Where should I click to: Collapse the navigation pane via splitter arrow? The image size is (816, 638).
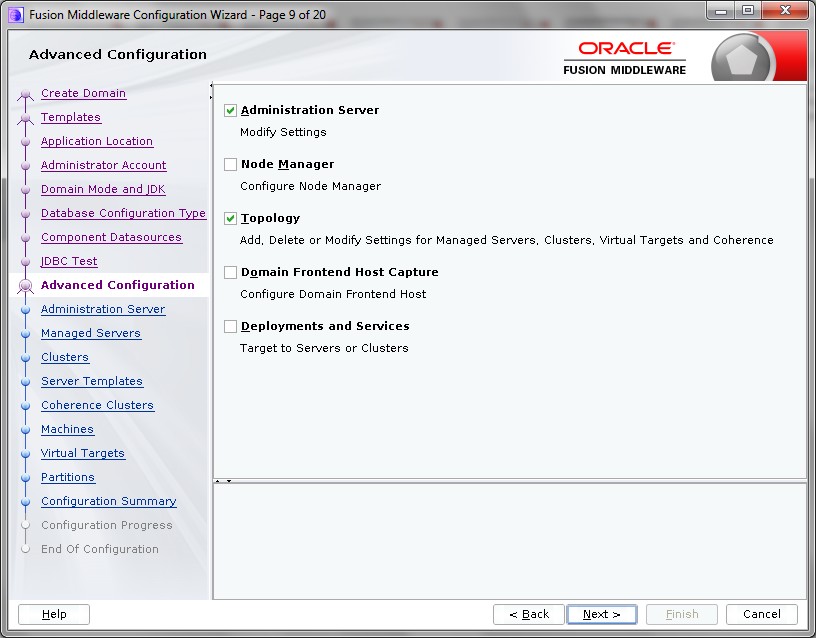tap(211, 85)
